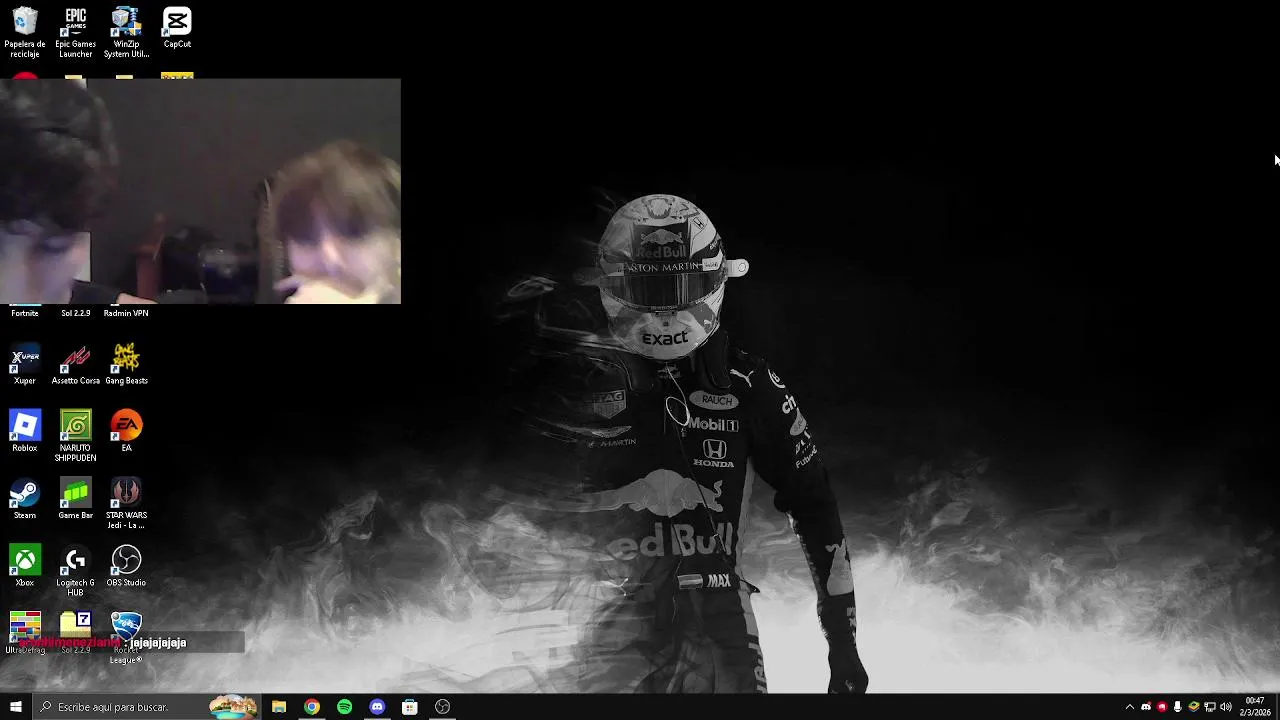Open OBS Studio desktop shortcut
Image resolution: width=1280 pixels, height=720 pixels.
126,567
